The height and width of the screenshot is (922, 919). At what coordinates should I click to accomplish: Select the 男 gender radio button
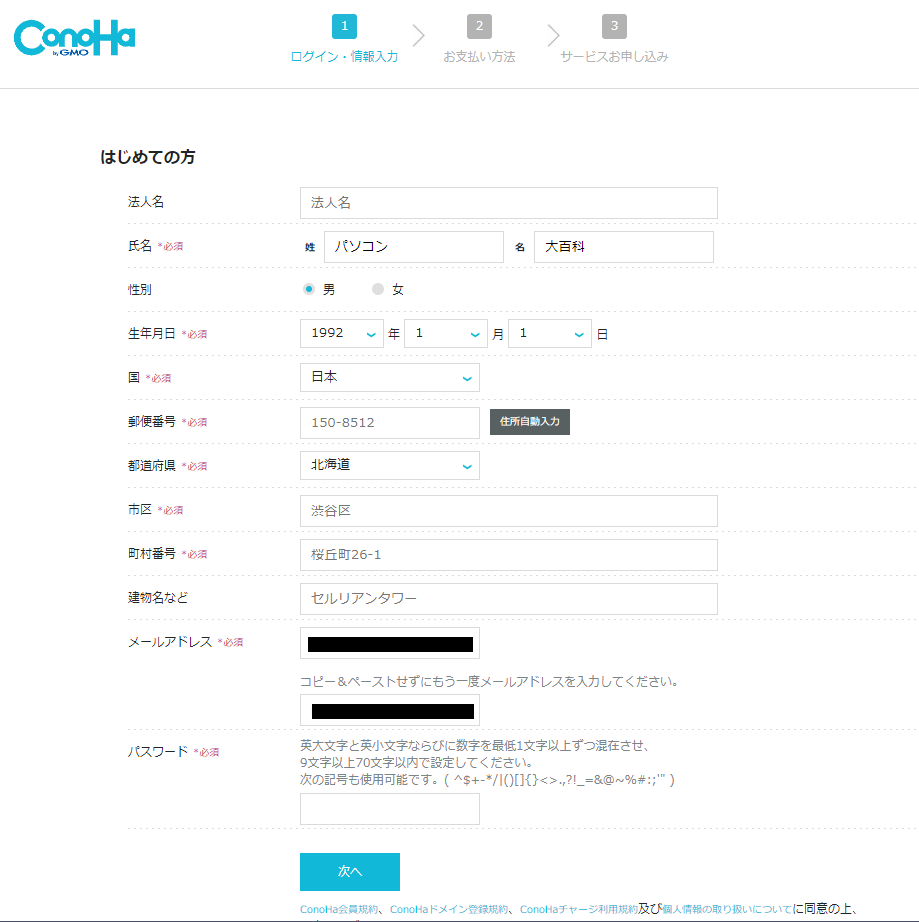(x=309, y=289)
